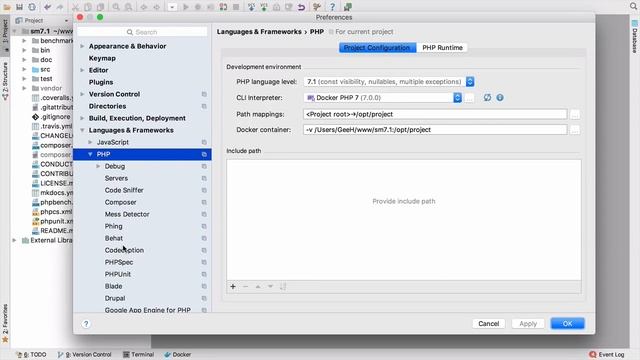640x360 pixels.
Task: Click browse button next to CLI interpreter
Action: (x=469, y=98)
